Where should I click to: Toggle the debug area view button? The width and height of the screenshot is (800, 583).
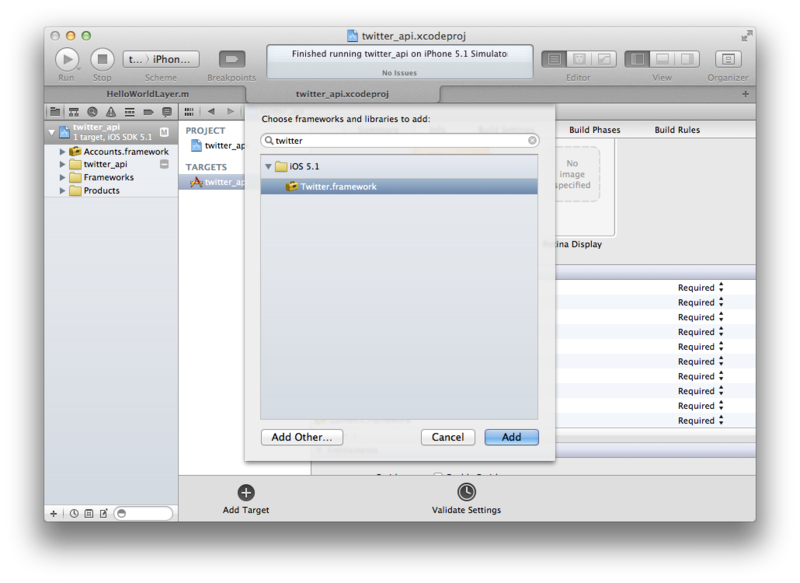pyautogui.click(x=662, y=59)
